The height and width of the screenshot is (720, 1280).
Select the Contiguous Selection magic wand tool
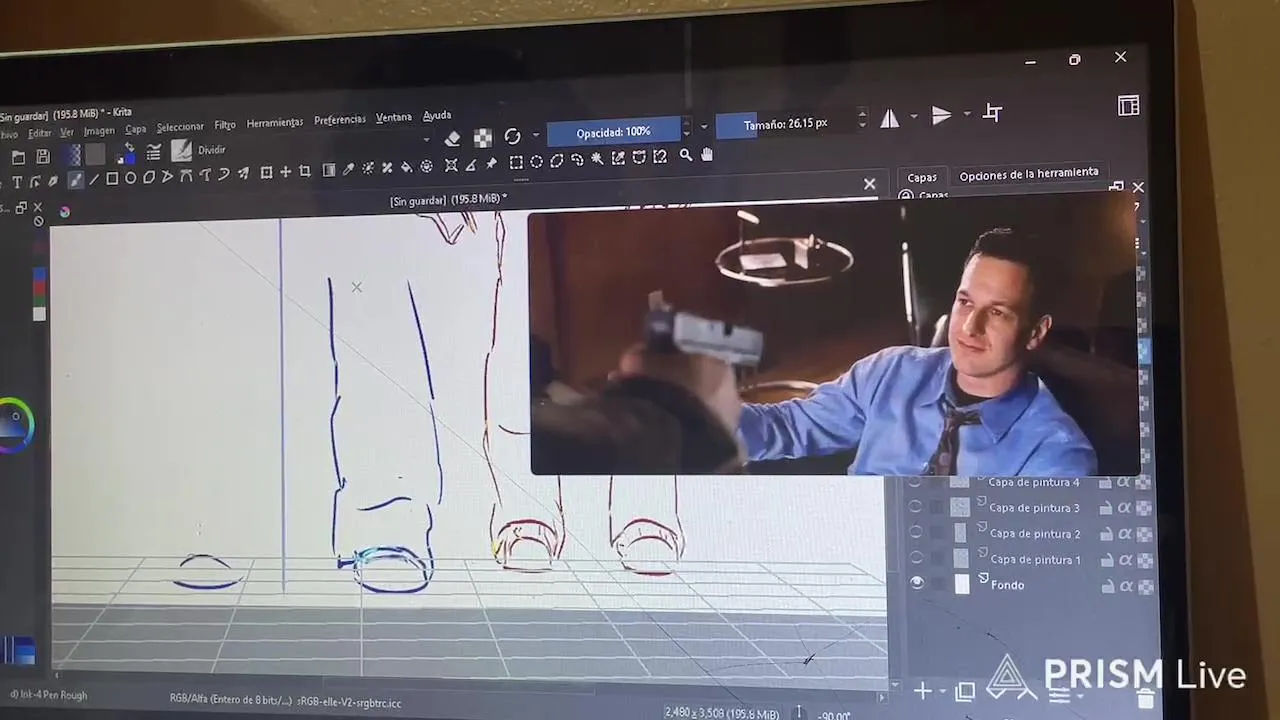[597, 158]
